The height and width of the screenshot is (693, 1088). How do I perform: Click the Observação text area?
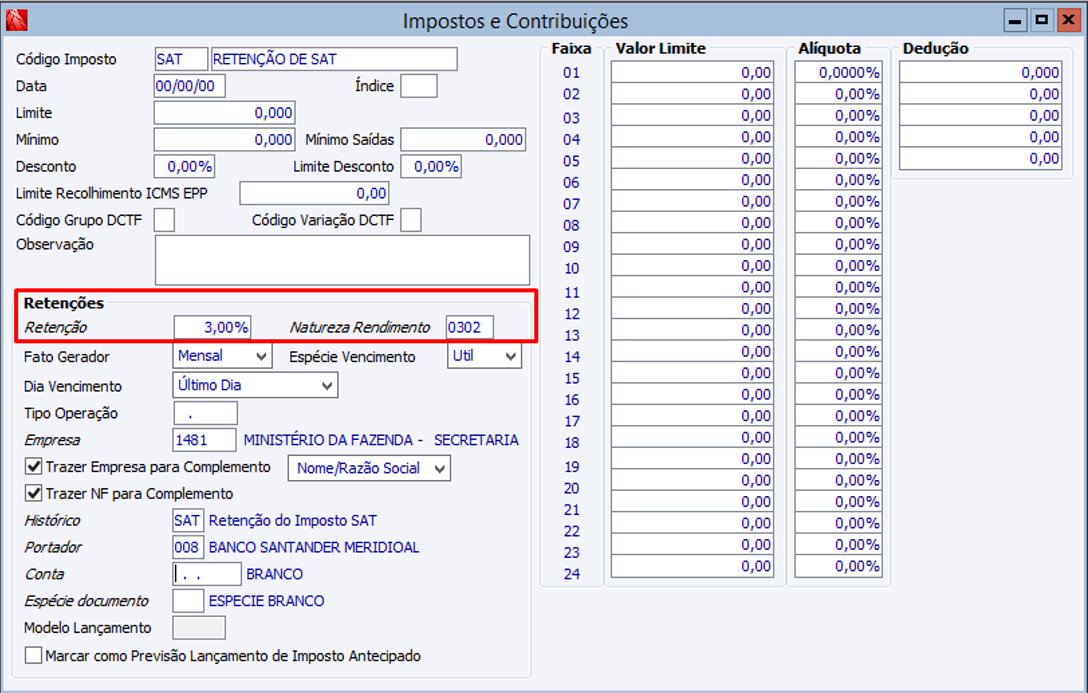tap(342, 260)
